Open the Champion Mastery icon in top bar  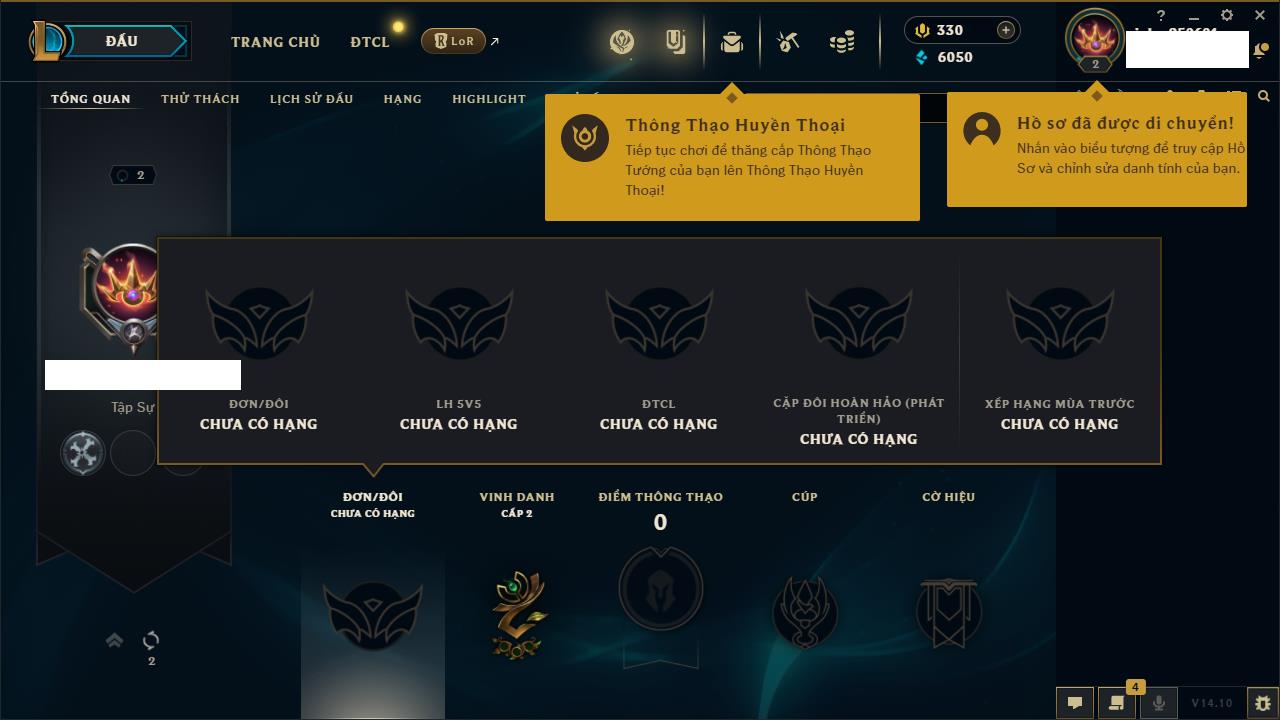tap(622, 42)
